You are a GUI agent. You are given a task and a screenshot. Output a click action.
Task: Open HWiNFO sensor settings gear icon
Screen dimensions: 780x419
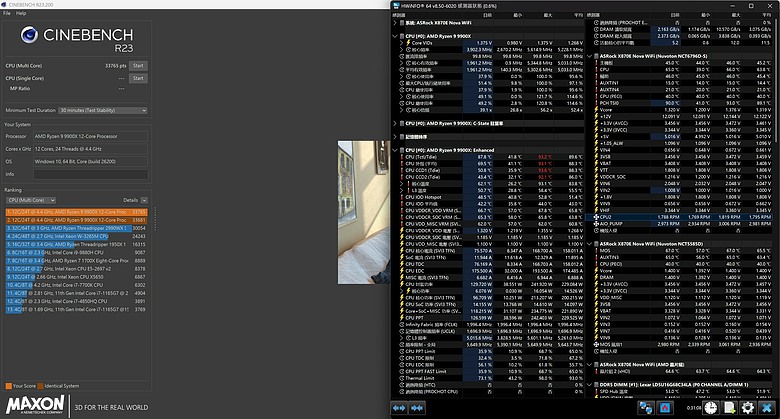[747, 408]
